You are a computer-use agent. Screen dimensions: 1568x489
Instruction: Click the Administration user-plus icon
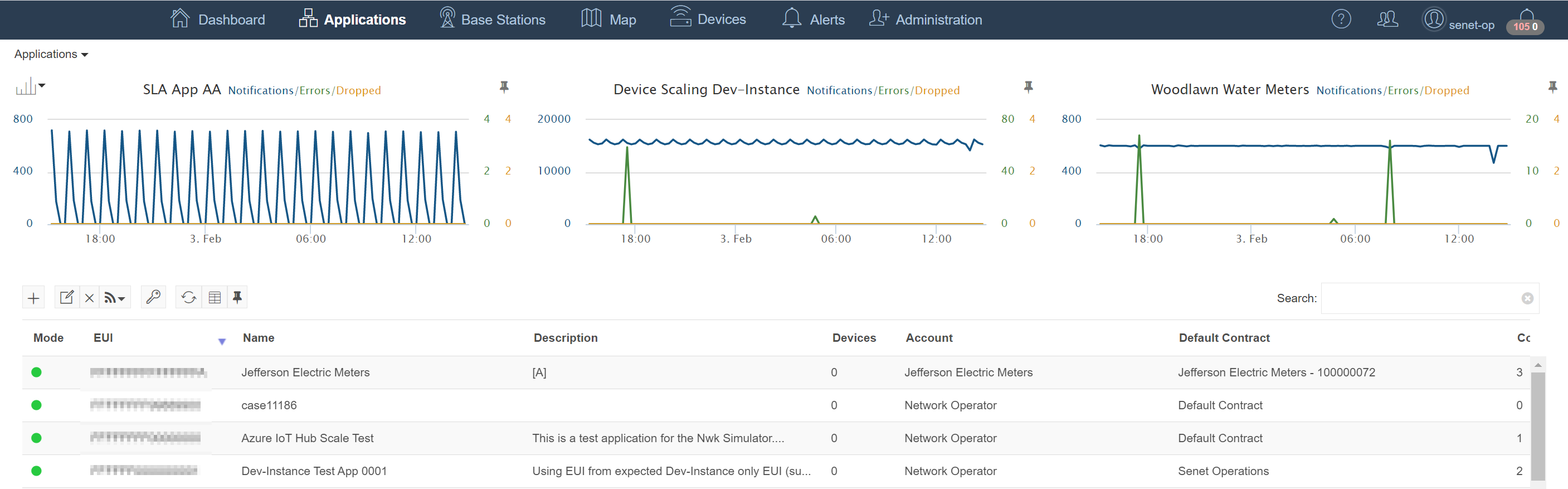pos(879,18)
